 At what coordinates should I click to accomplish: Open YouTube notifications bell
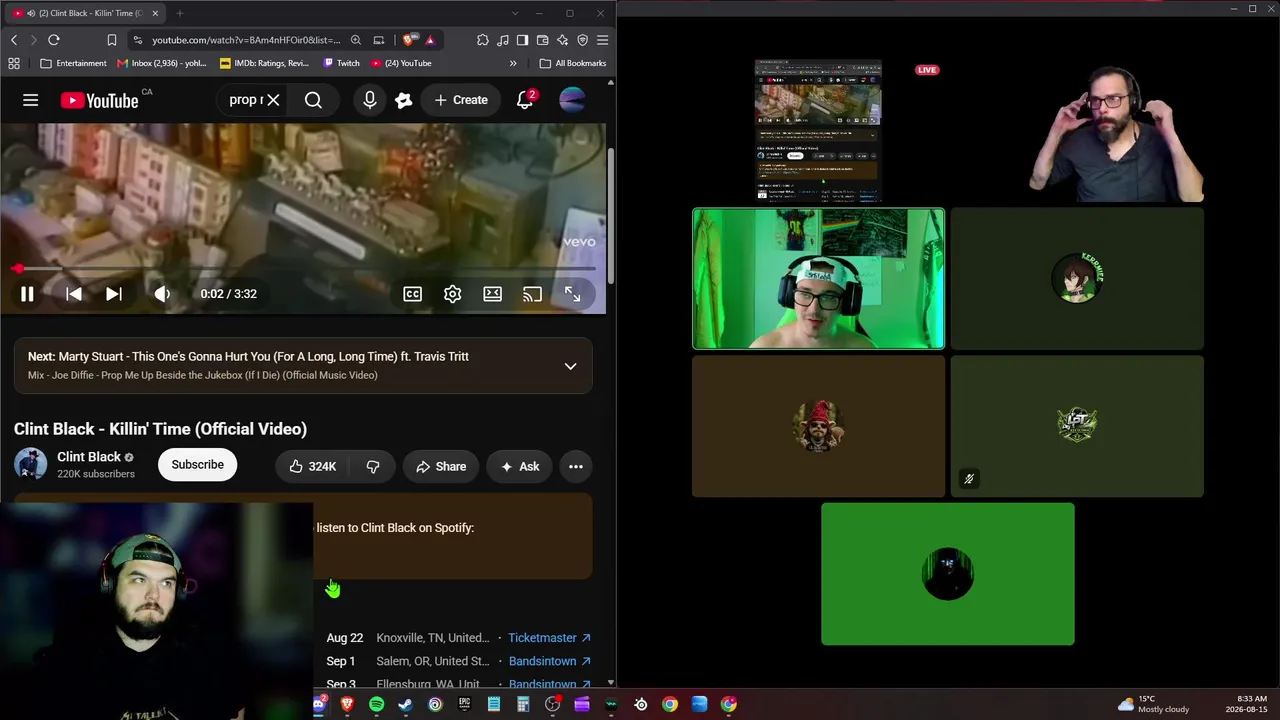(525, 100)
